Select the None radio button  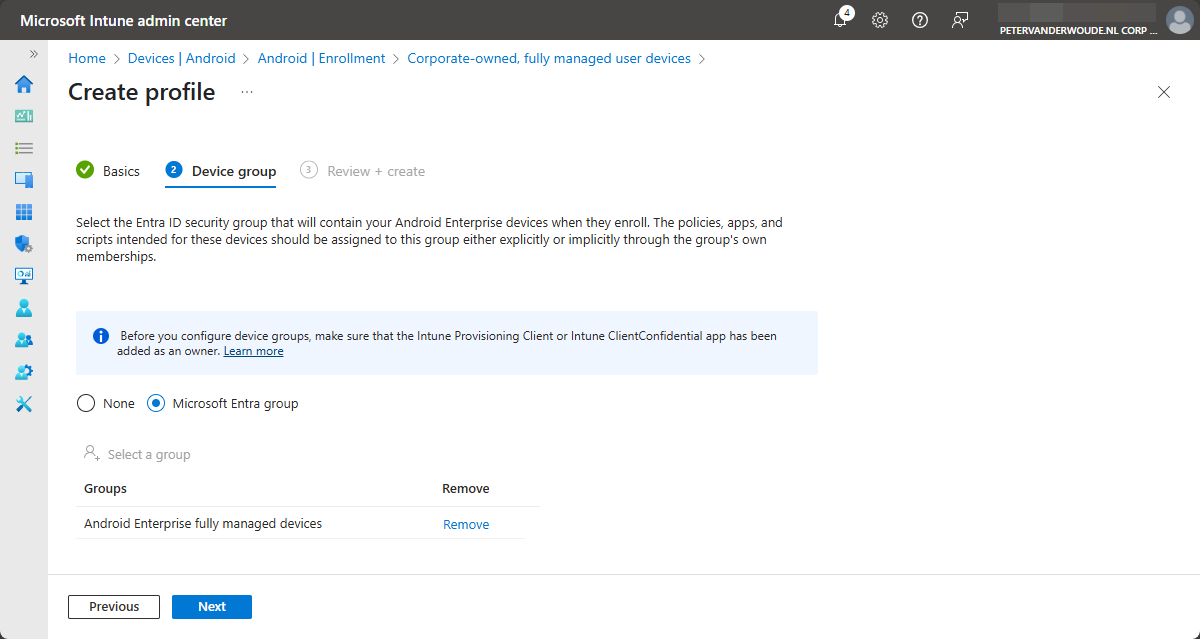(x=87, y=403)
